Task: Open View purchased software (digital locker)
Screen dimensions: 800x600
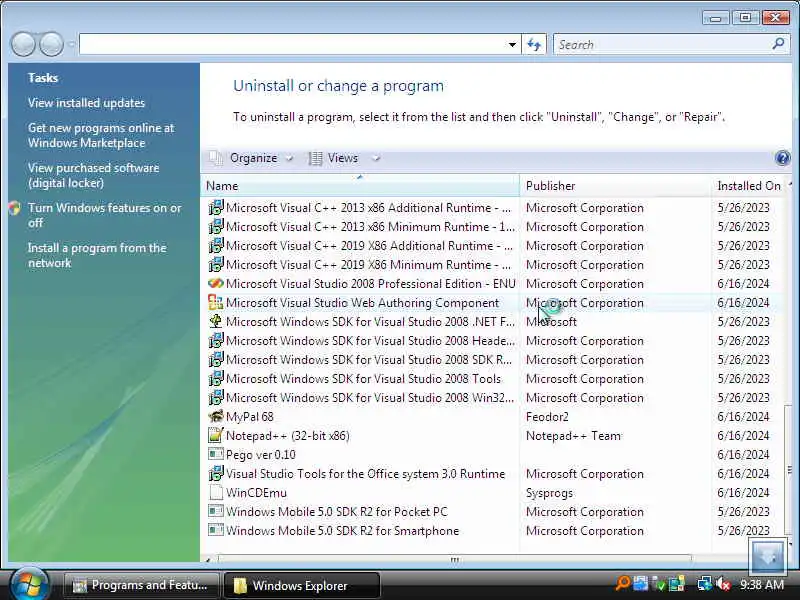Action: [93, 175]
